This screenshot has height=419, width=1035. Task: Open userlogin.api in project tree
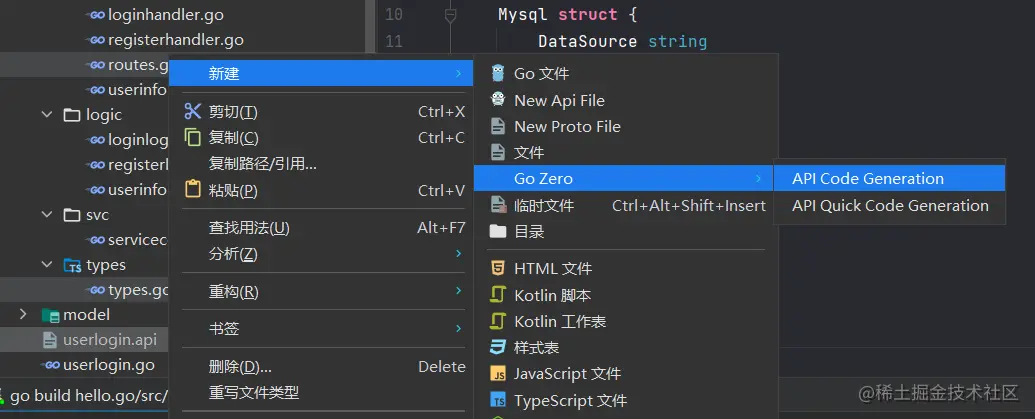pyautogui.click(x=109, y=340)
